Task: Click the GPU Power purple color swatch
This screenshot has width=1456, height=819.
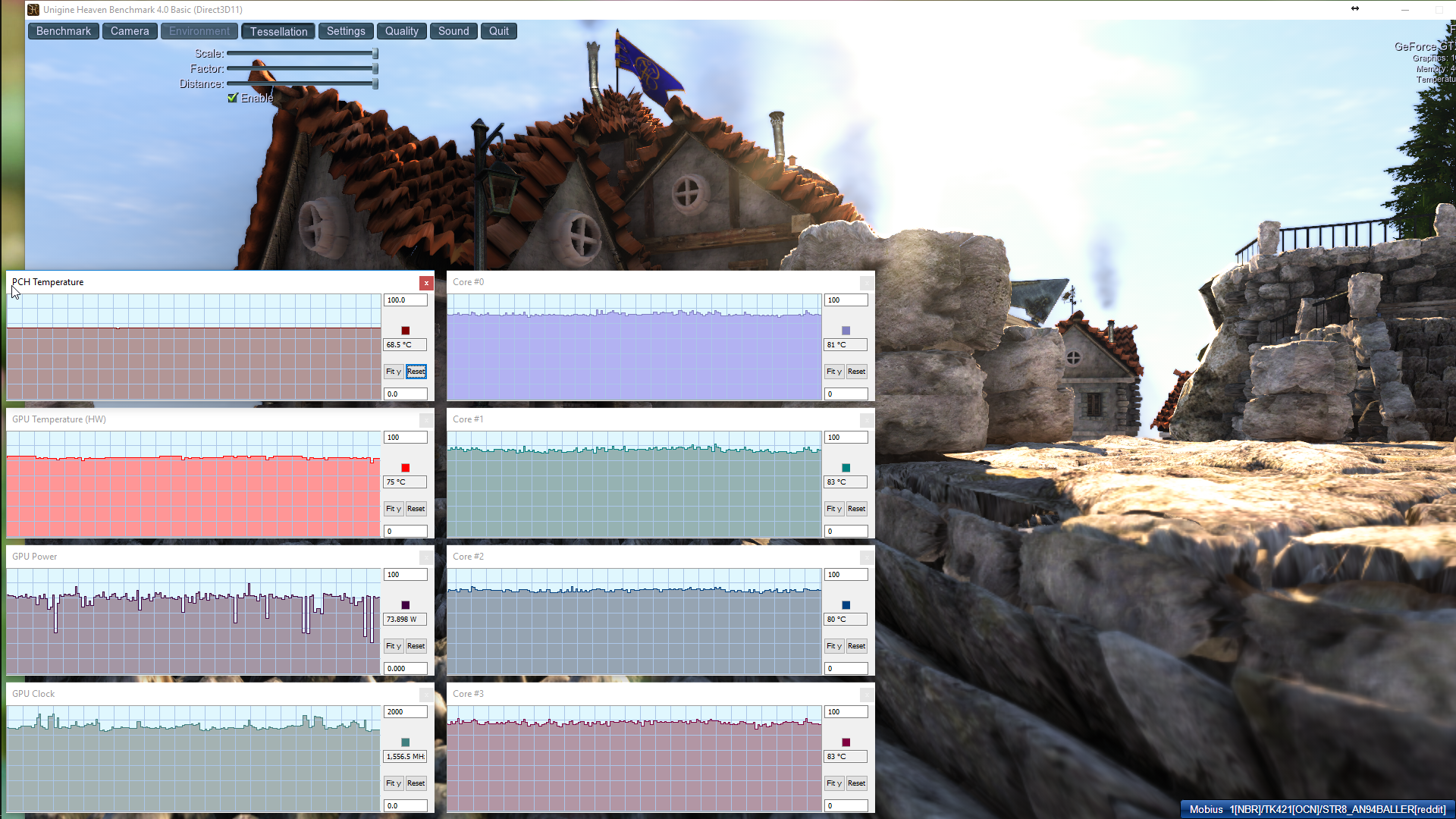Action: point(406,605)
